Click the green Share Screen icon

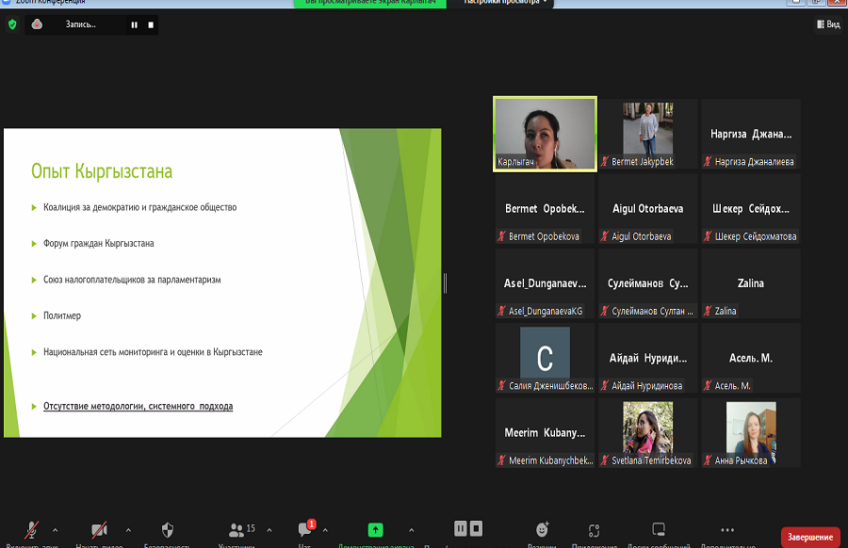375,530
